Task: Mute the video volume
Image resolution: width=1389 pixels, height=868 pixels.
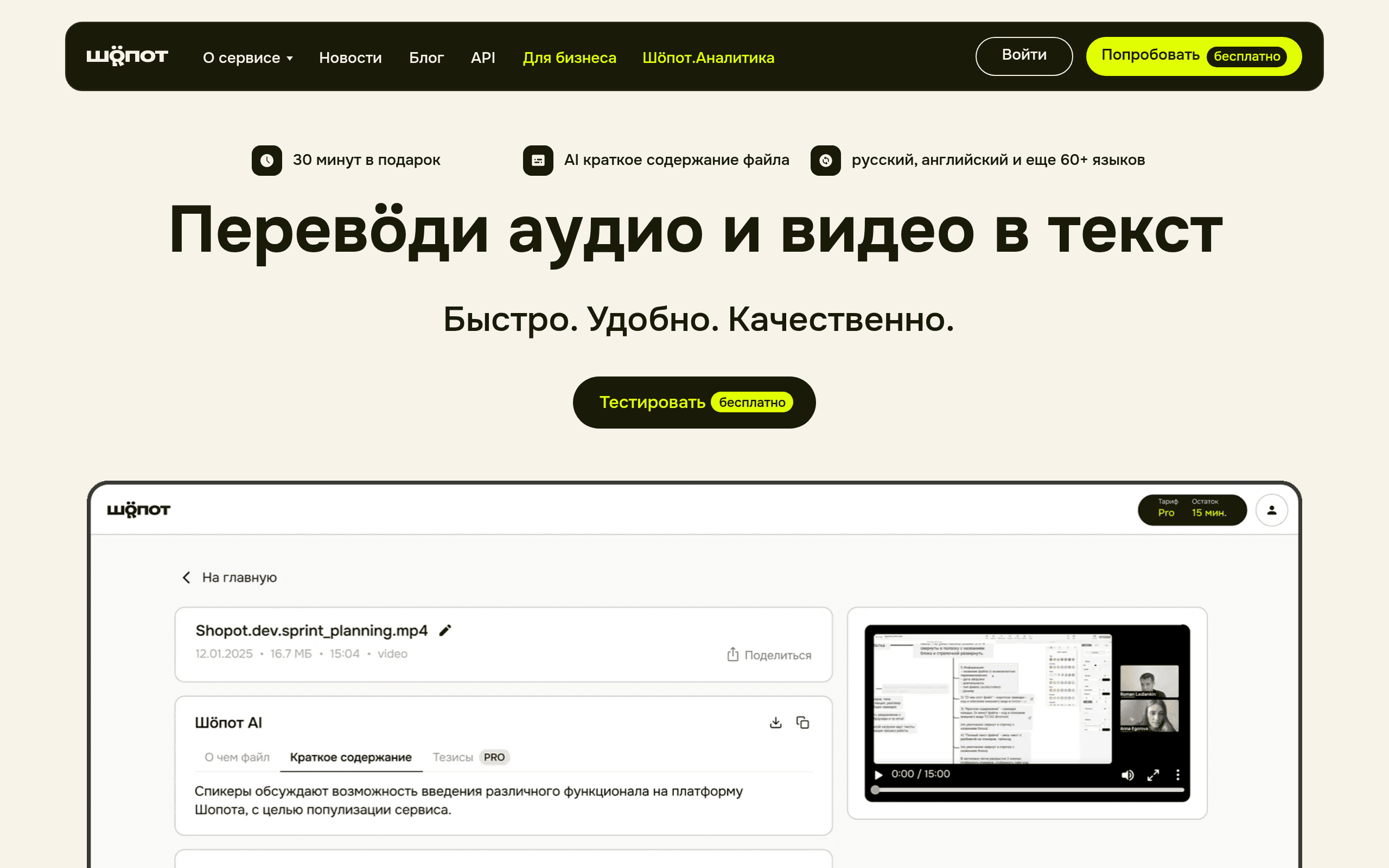Action: [1127, 775]
